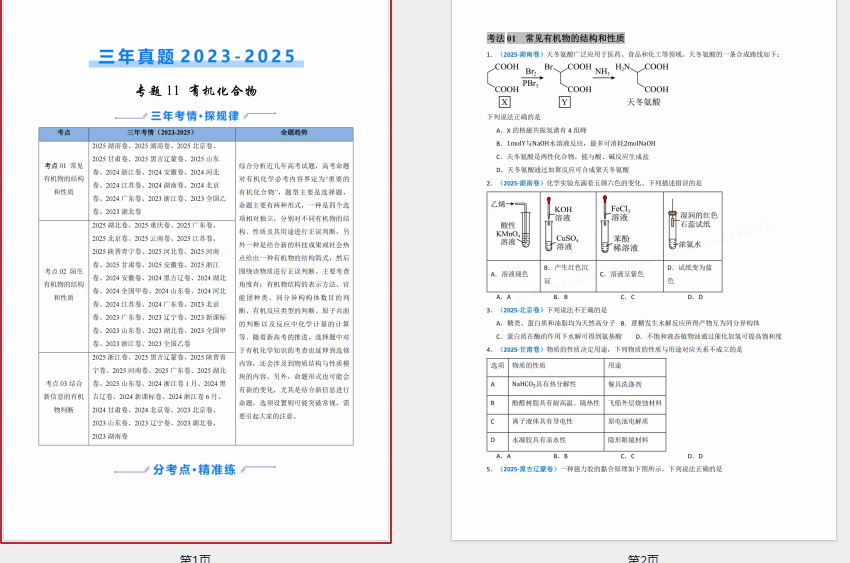850x563 pixels.
Task: Click the 命题趋势 table column header
Action: tap(294, 133)
